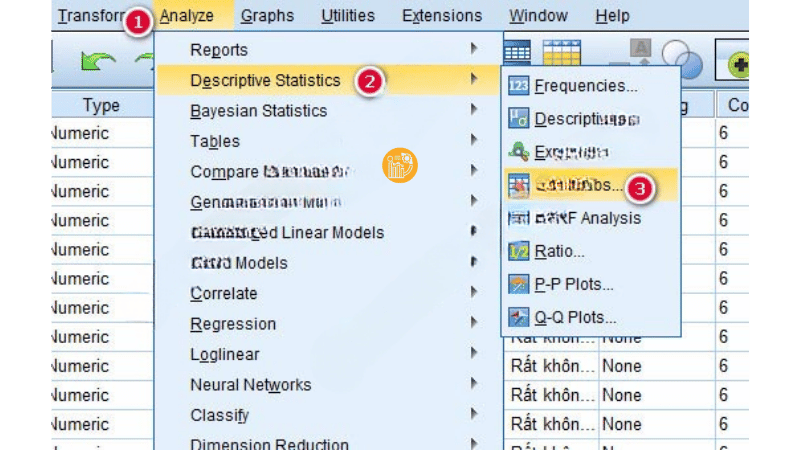Viewport: 800px width, 450px height.
Task: Open Generalized Linear Models submenu
Action: point(328,233)
